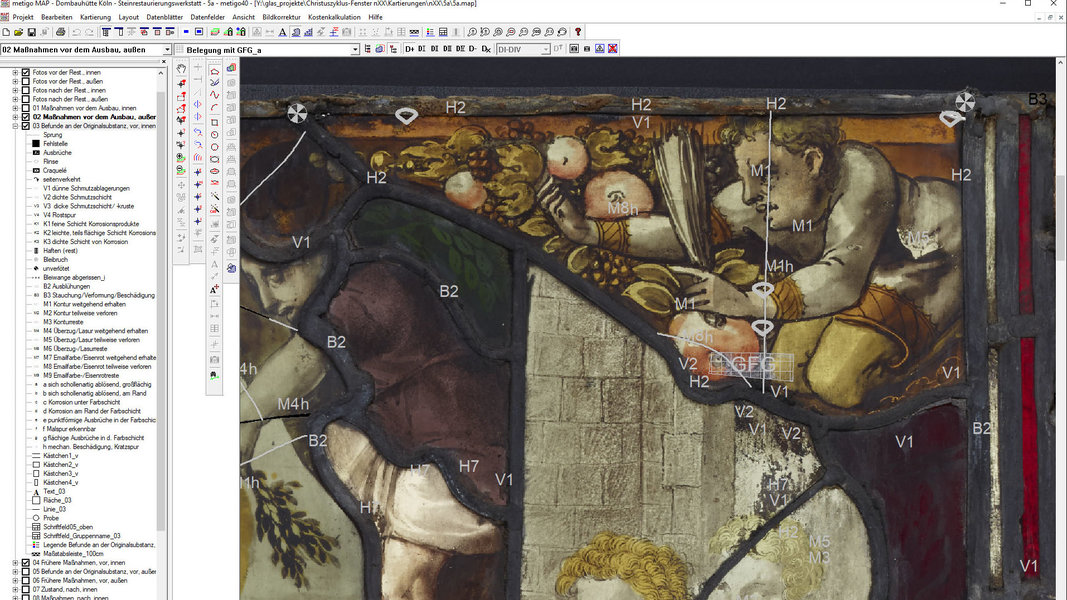Click the red X icon in second toolbar
Screen dimensions: 1067x600
612,49
